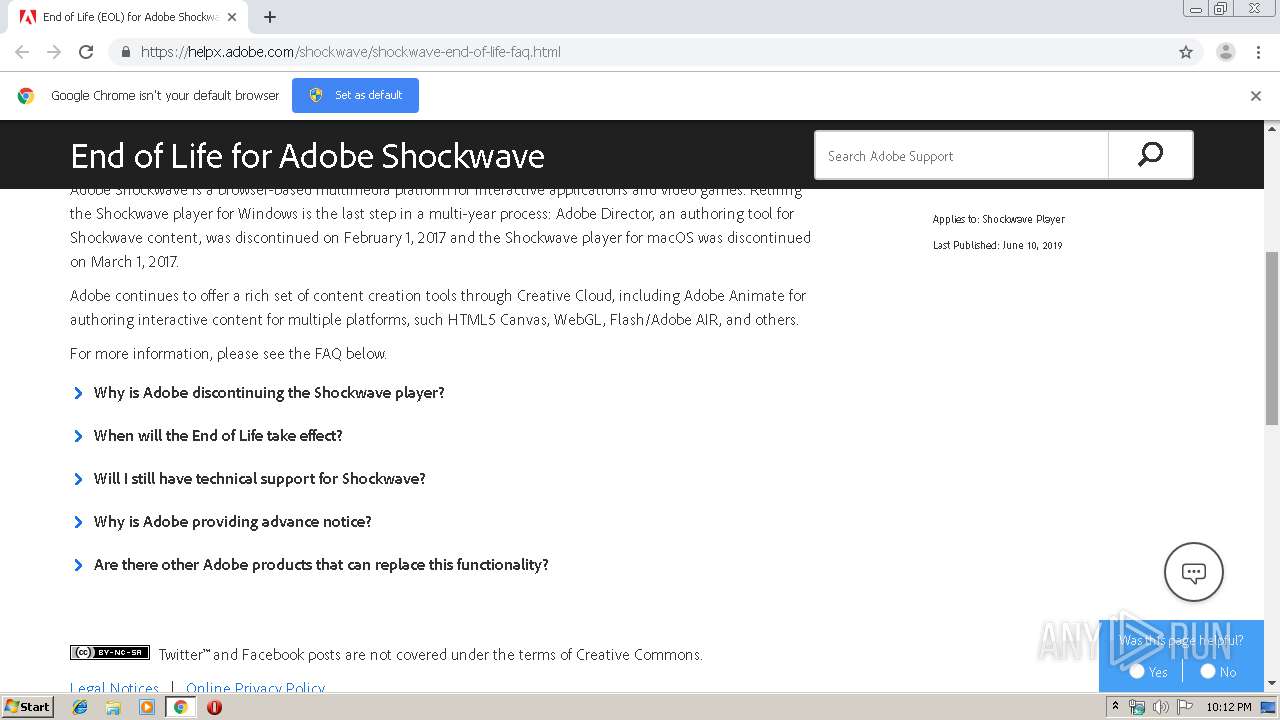
Task: Click into the Search Adobe Support field
Action: coord(962,155)
